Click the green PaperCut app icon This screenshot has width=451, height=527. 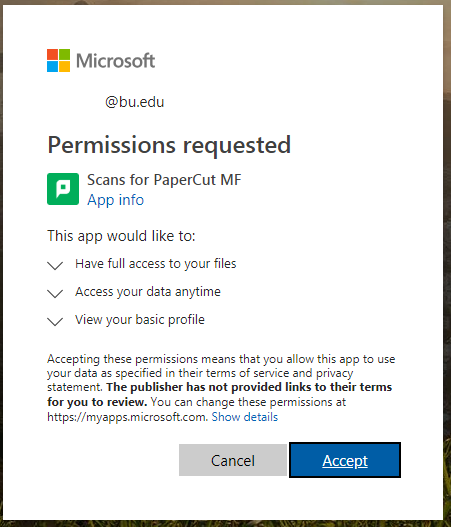(x=63, y=189)
